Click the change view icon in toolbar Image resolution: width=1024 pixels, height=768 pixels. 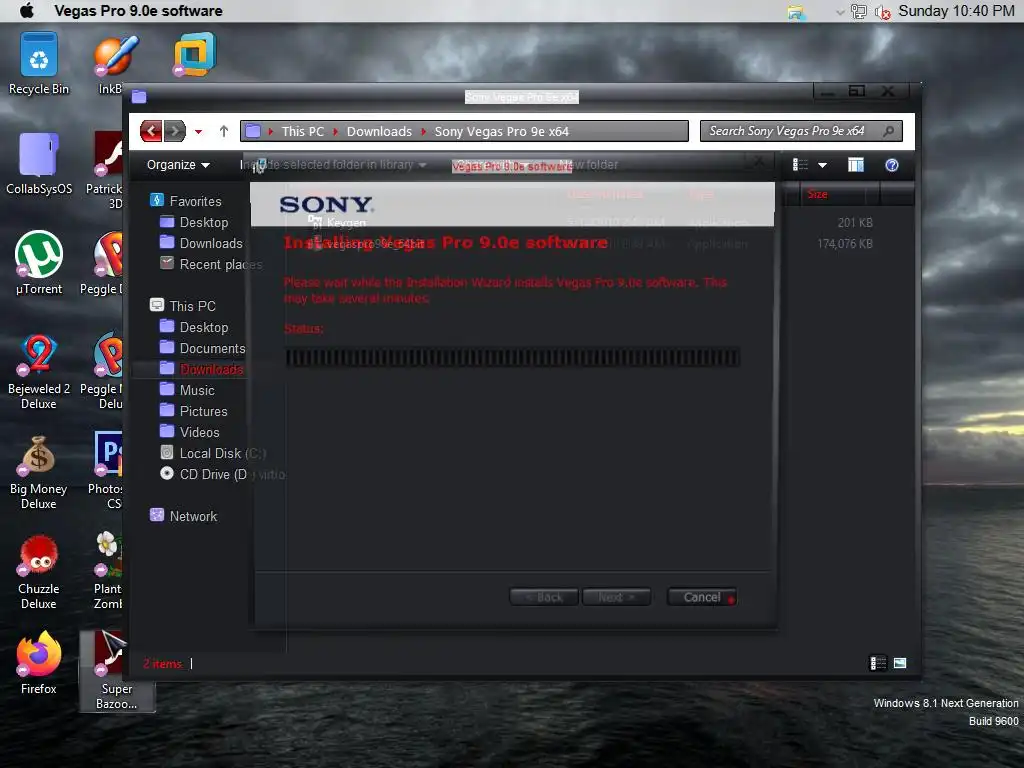pyautogui.click(x=800, y=165)
